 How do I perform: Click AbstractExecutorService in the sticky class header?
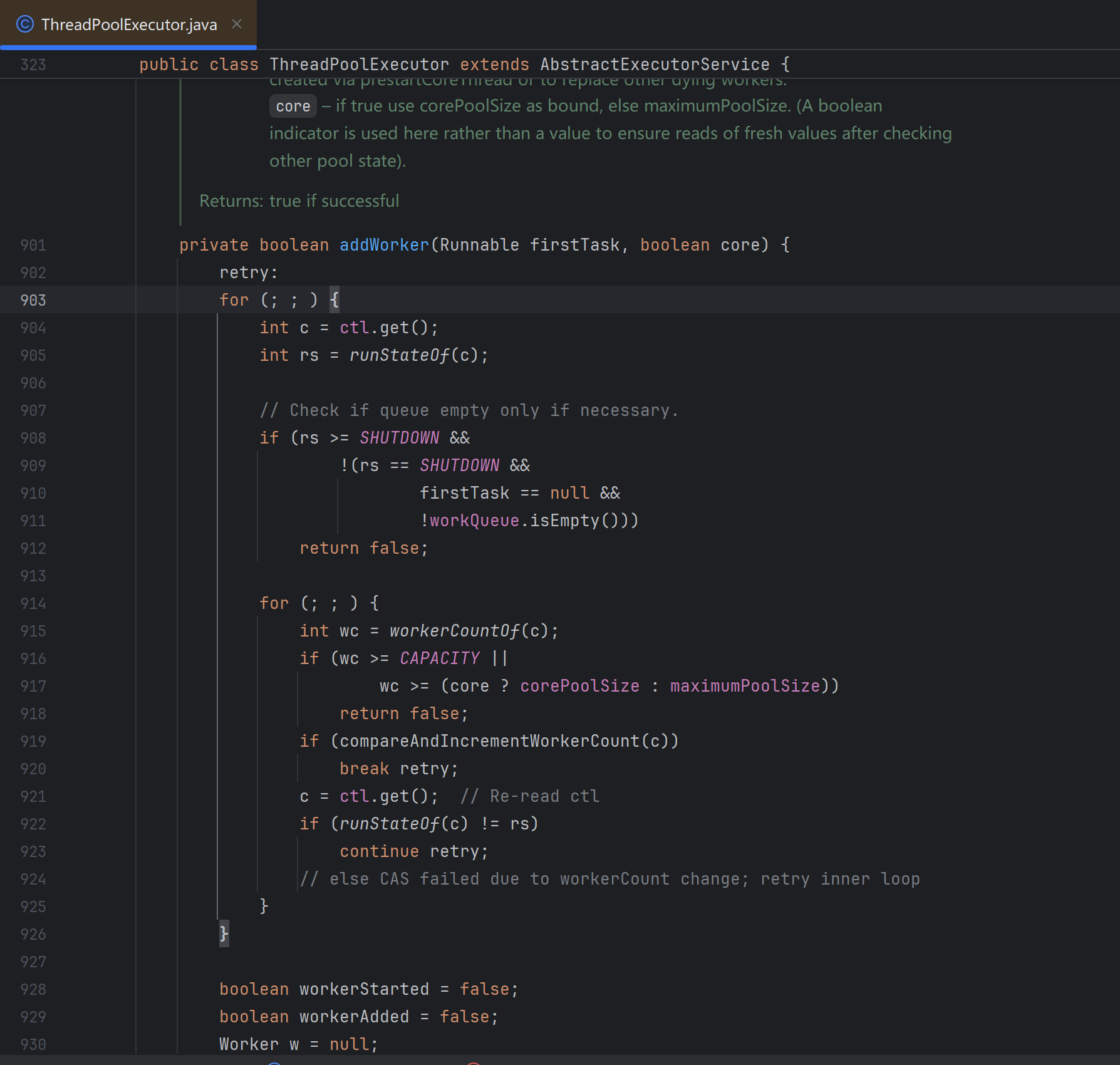click(x=655, y=65)
